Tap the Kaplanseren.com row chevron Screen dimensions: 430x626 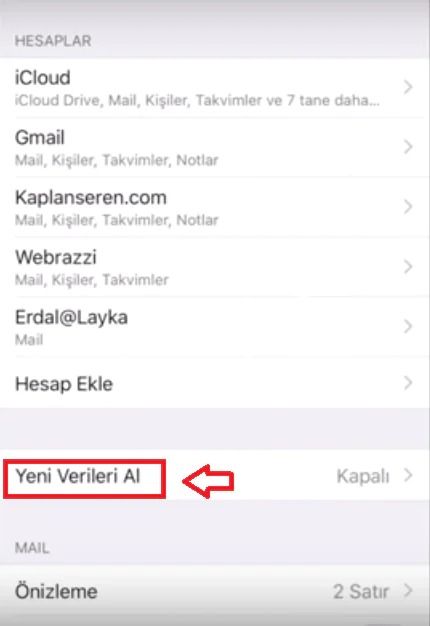pos(408,206)
